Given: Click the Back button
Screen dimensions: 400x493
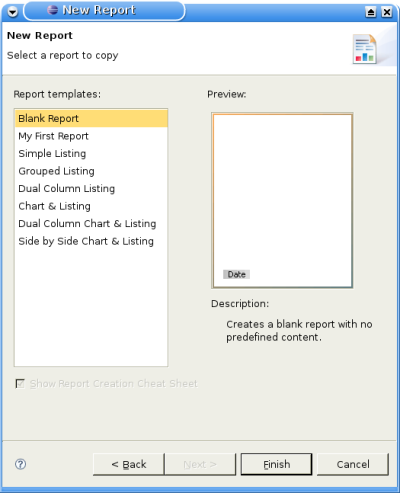Looking at the screenshot, I should coord(129,464).
